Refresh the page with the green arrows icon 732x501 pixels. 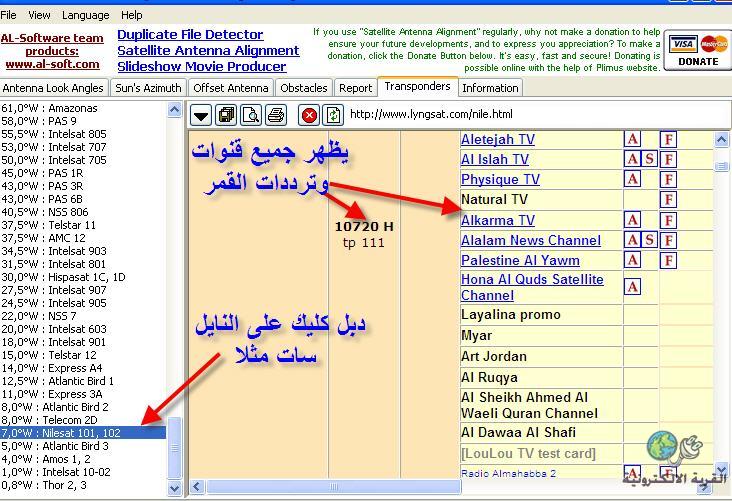(333, 115)
